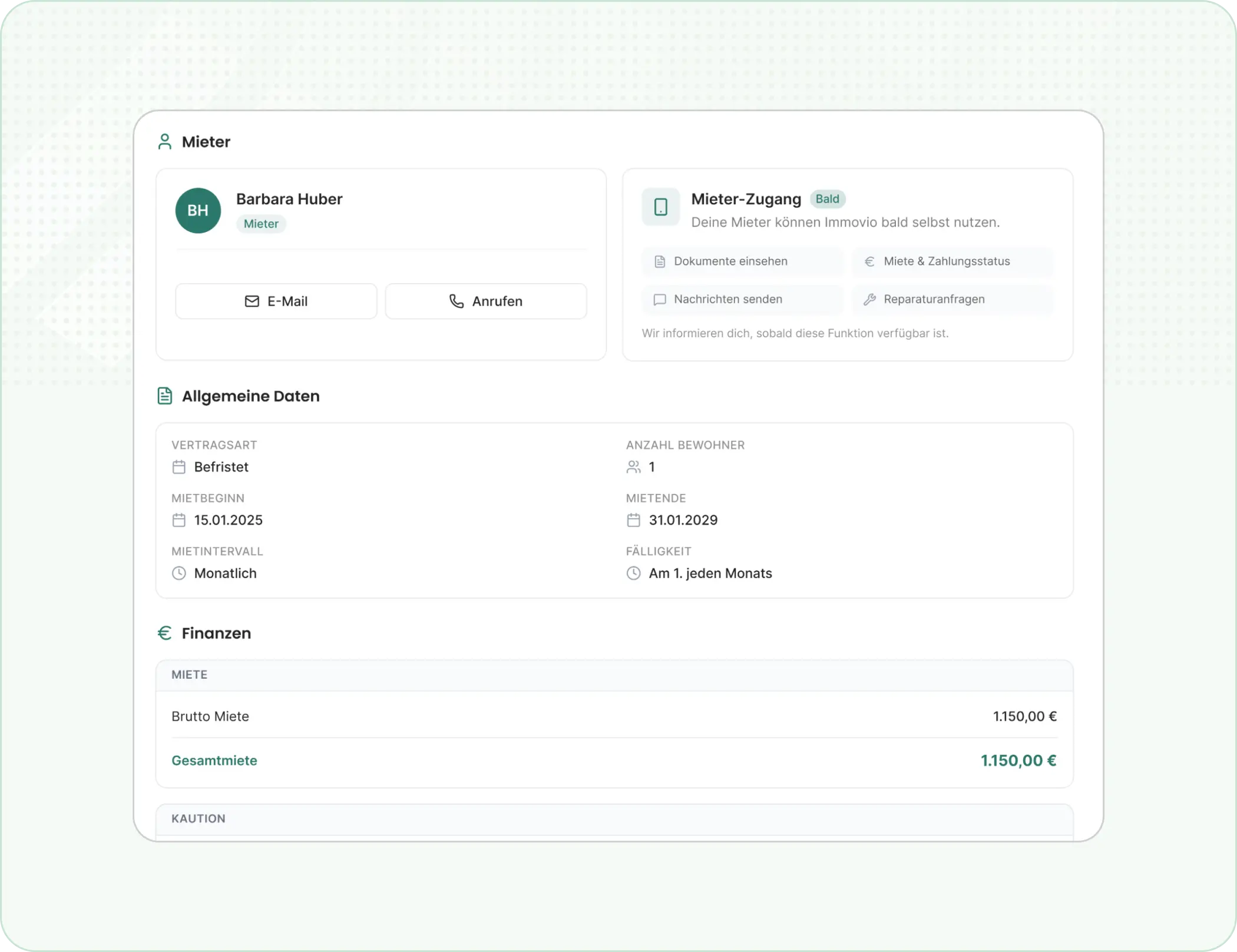Click the euro icon beside Finanzen
The height and width of the screenshot is (952, 1237).
tap(164, 633)
